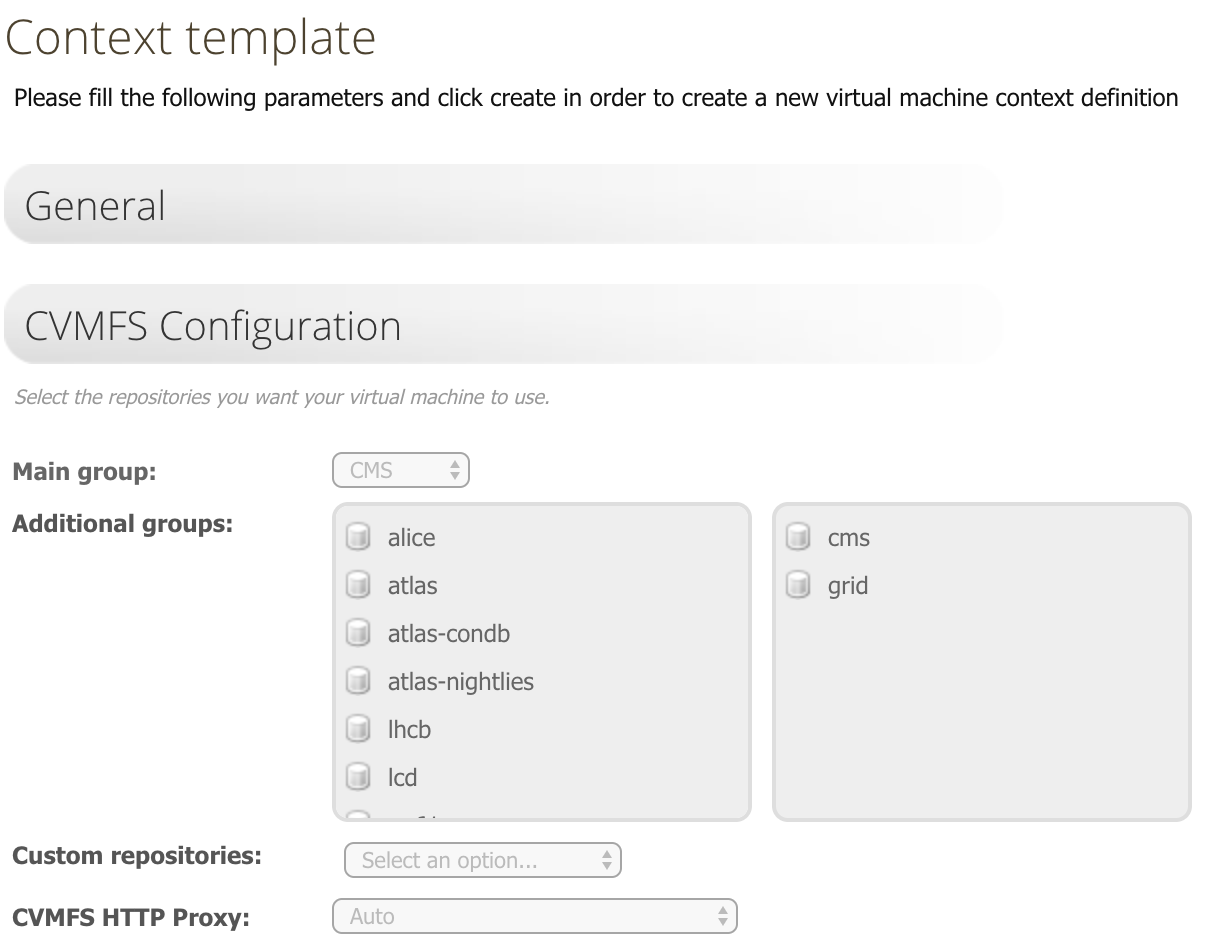Select the atlas-nightlies repository label

click(461, 682)
